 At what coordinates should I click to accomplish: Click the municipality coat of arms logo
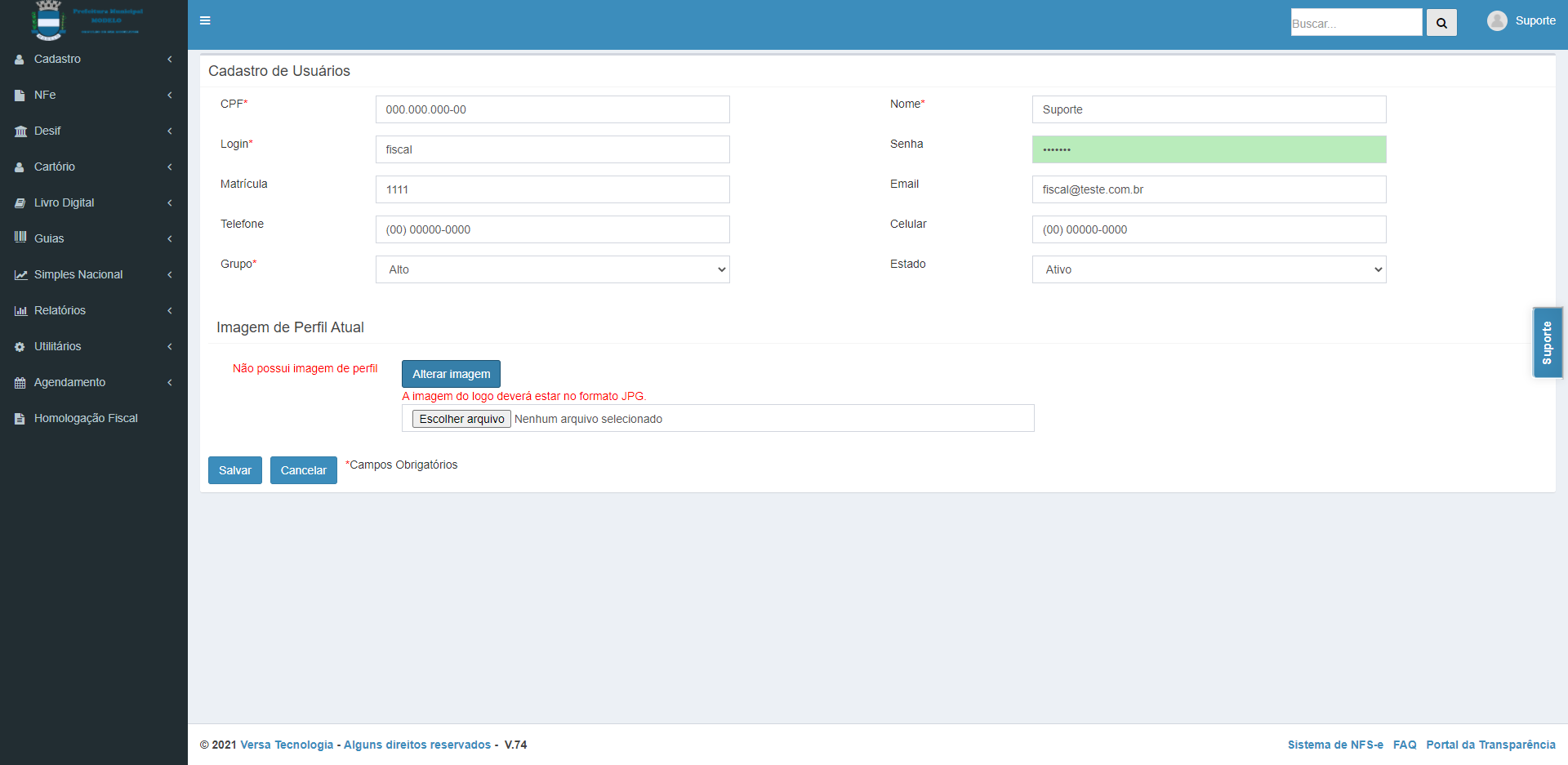point(49,21)
